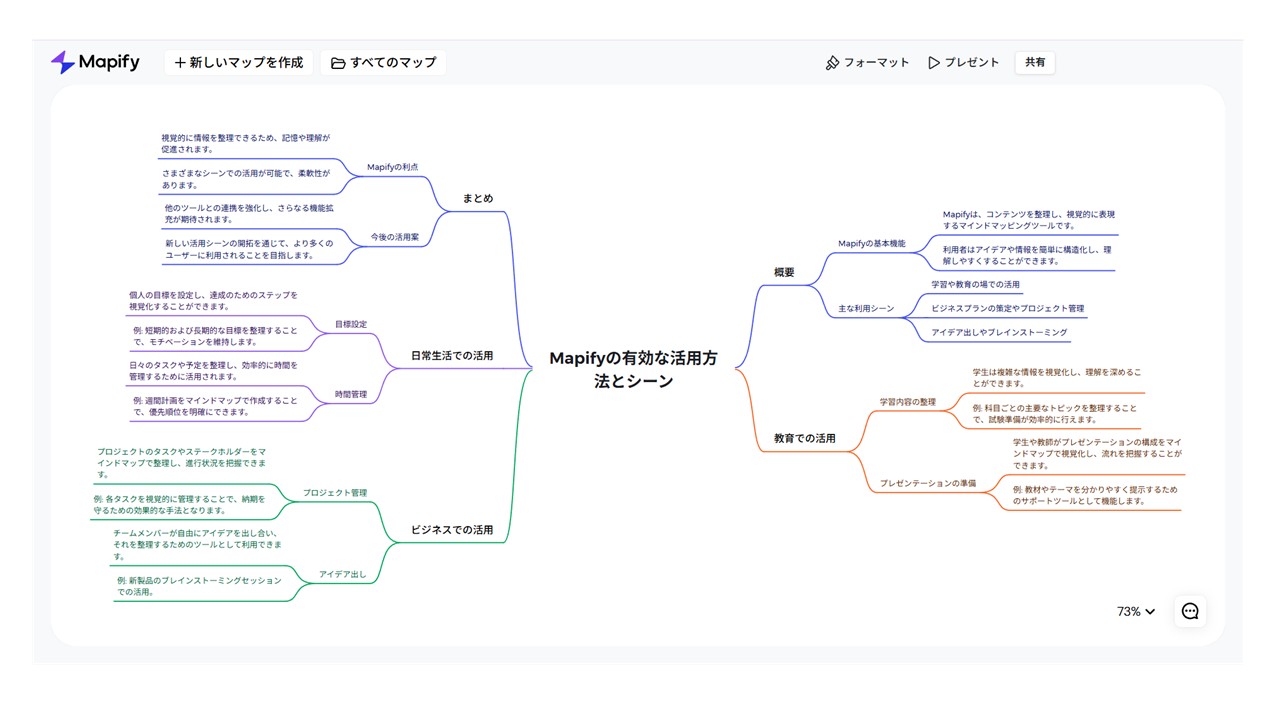
Task: Open the フォーマット panel
Action: click(x=867, y=62)
